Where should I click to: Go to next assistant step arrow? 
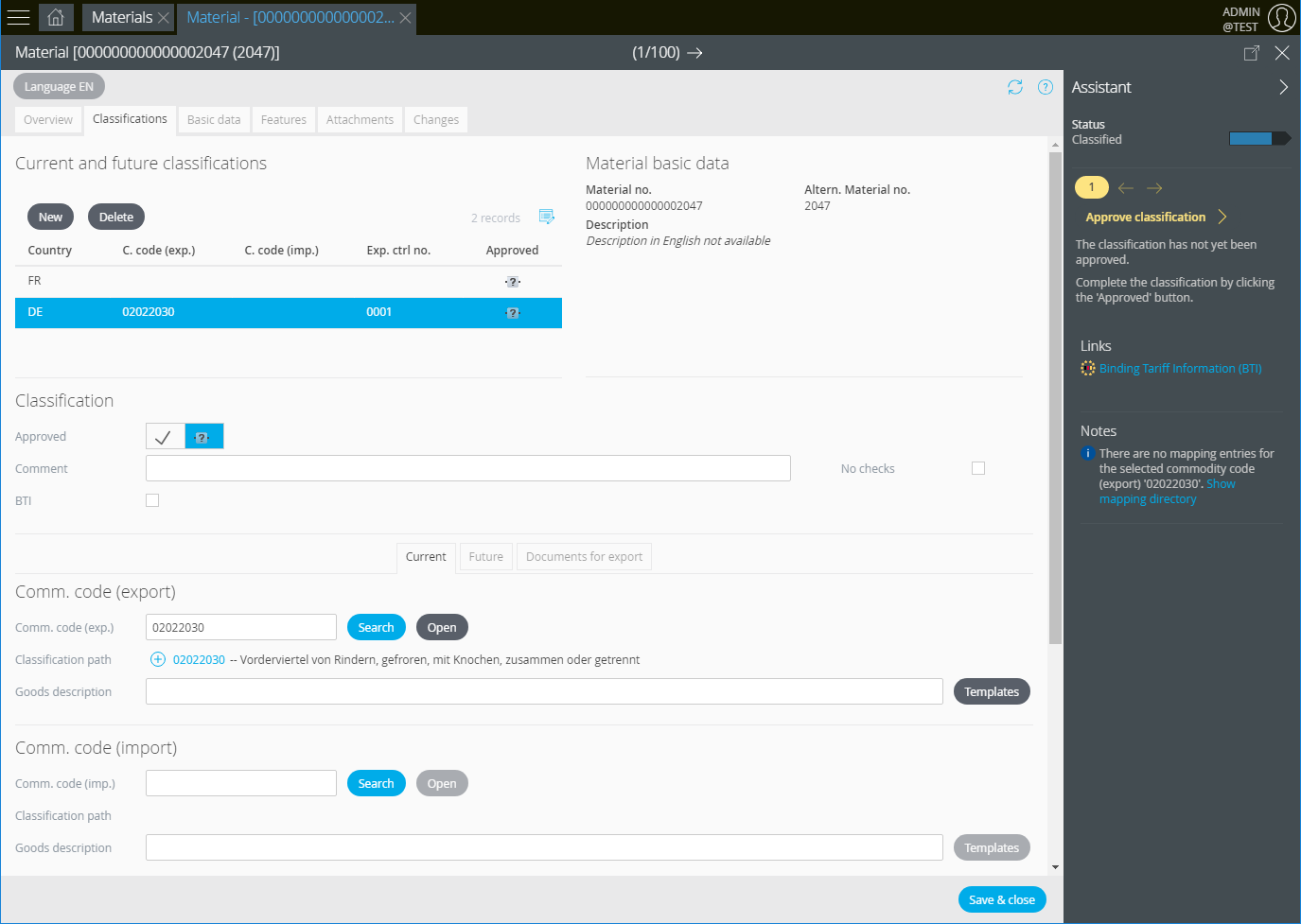(1154, 188)
